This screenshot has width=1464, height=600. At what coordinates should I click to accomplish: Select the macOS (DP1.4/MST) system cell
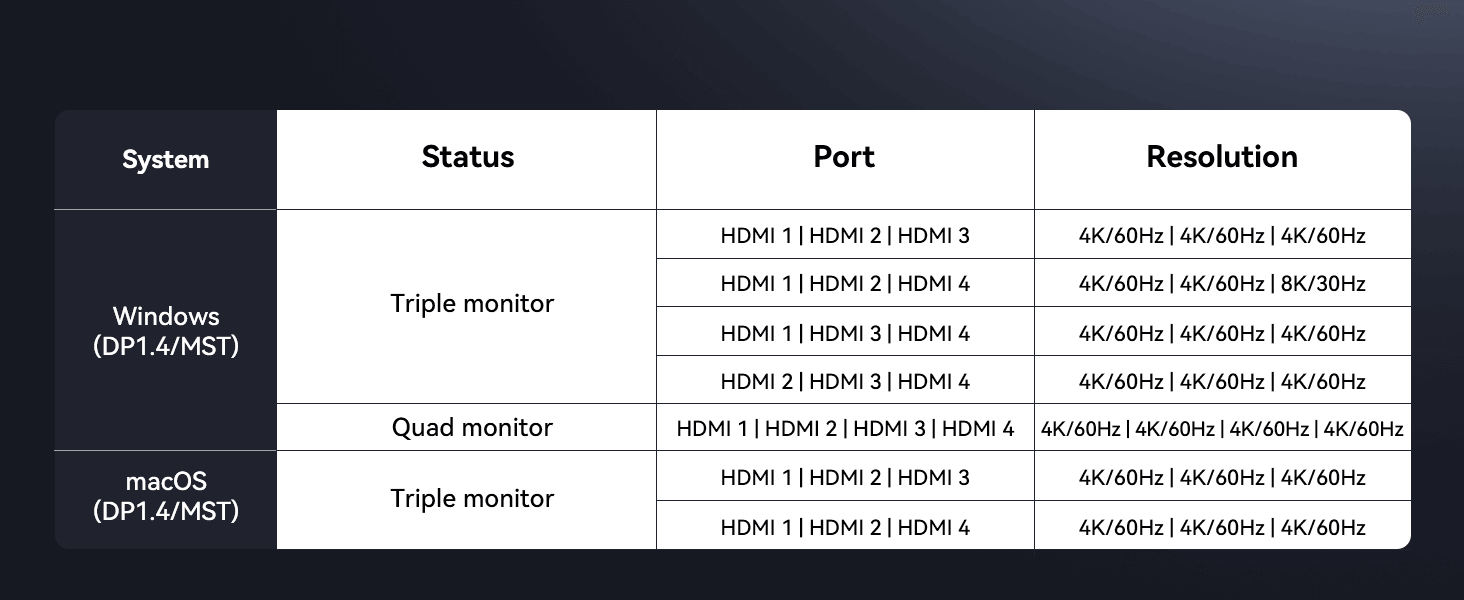click(x=165, y=497)
